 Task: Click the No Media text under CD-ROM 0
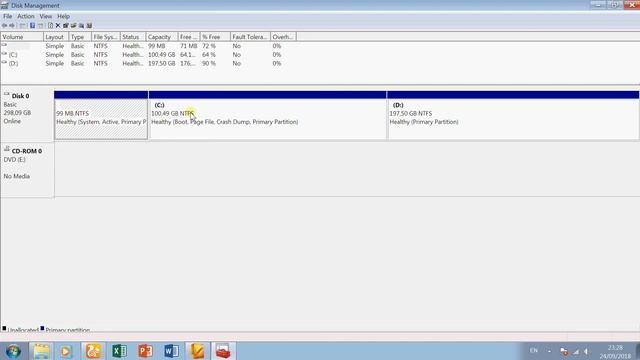(17, 176)
